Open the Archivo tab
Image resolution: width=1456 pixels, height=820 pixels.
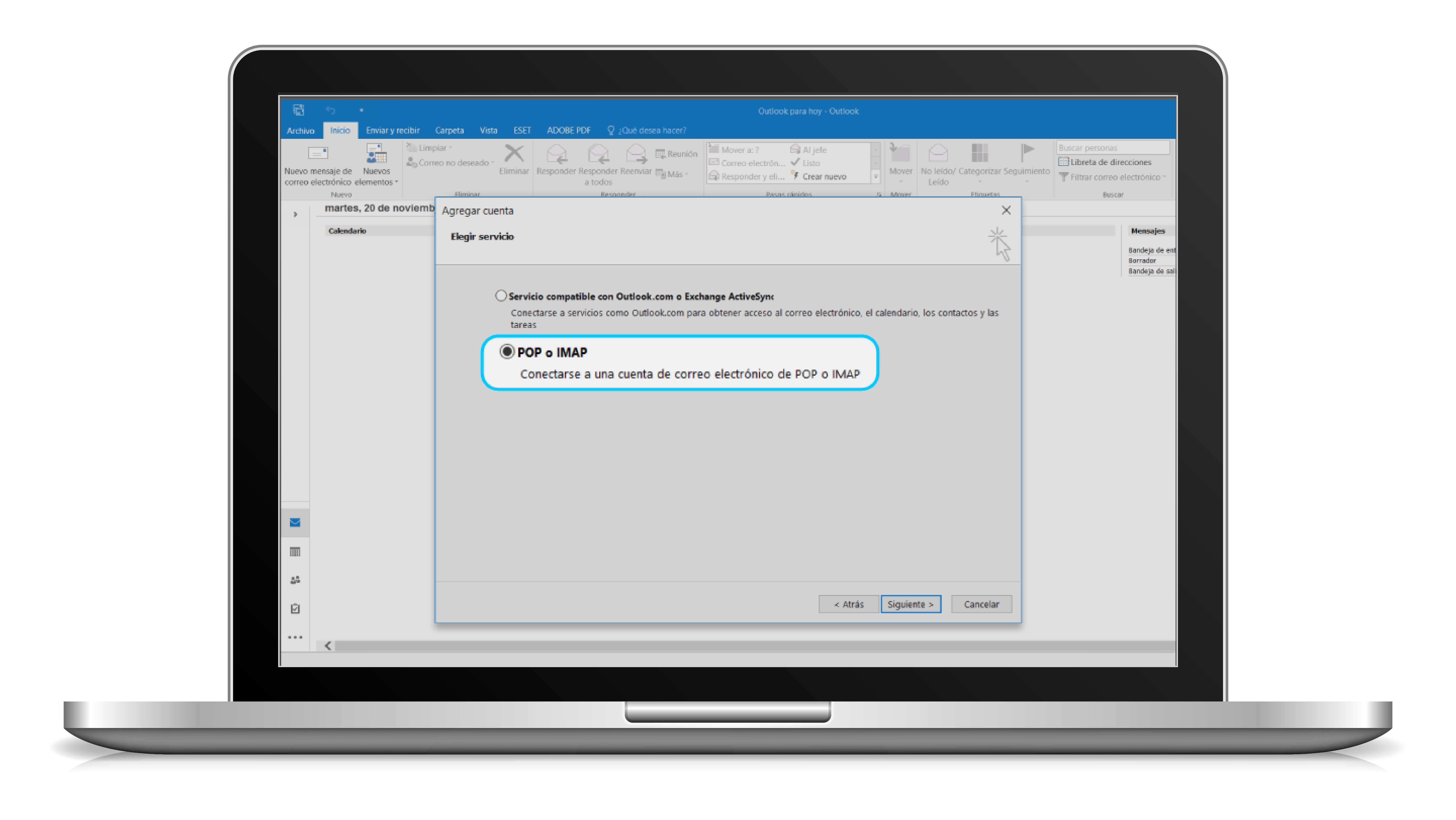300,131
